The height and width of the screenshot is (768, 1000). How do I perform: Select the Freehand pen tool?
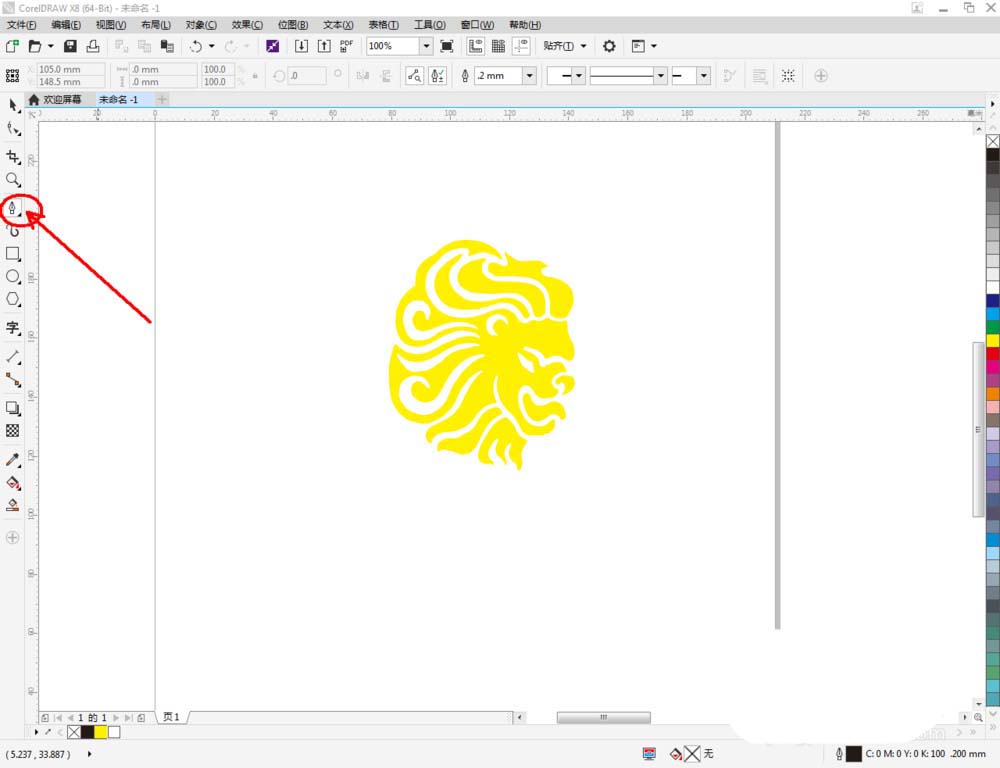click(13, 208)
